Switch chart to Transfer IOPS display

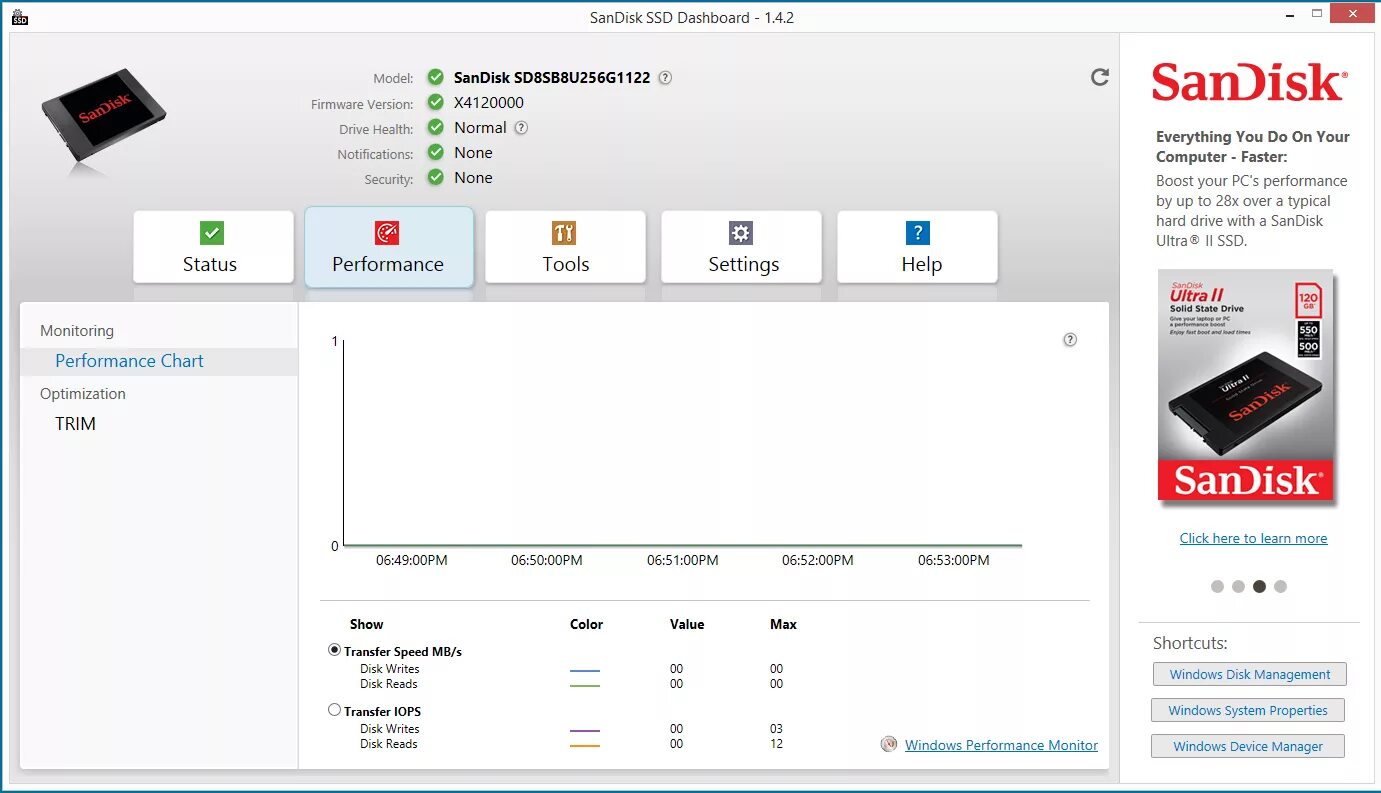pyautogui.click(x=334, y=709)
